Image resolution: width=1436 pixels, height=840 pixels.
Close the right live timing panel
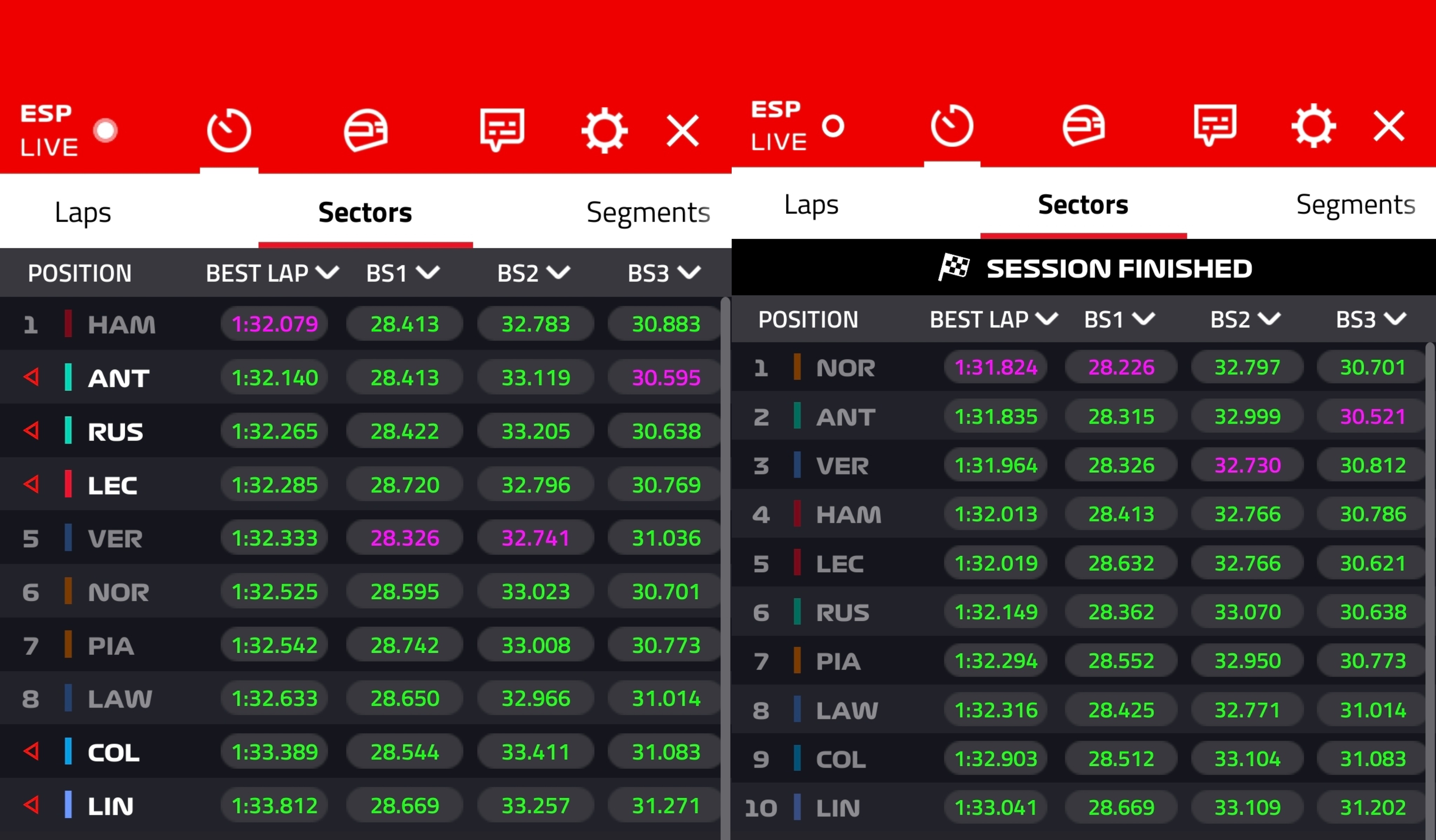(x=1389, y=126)
